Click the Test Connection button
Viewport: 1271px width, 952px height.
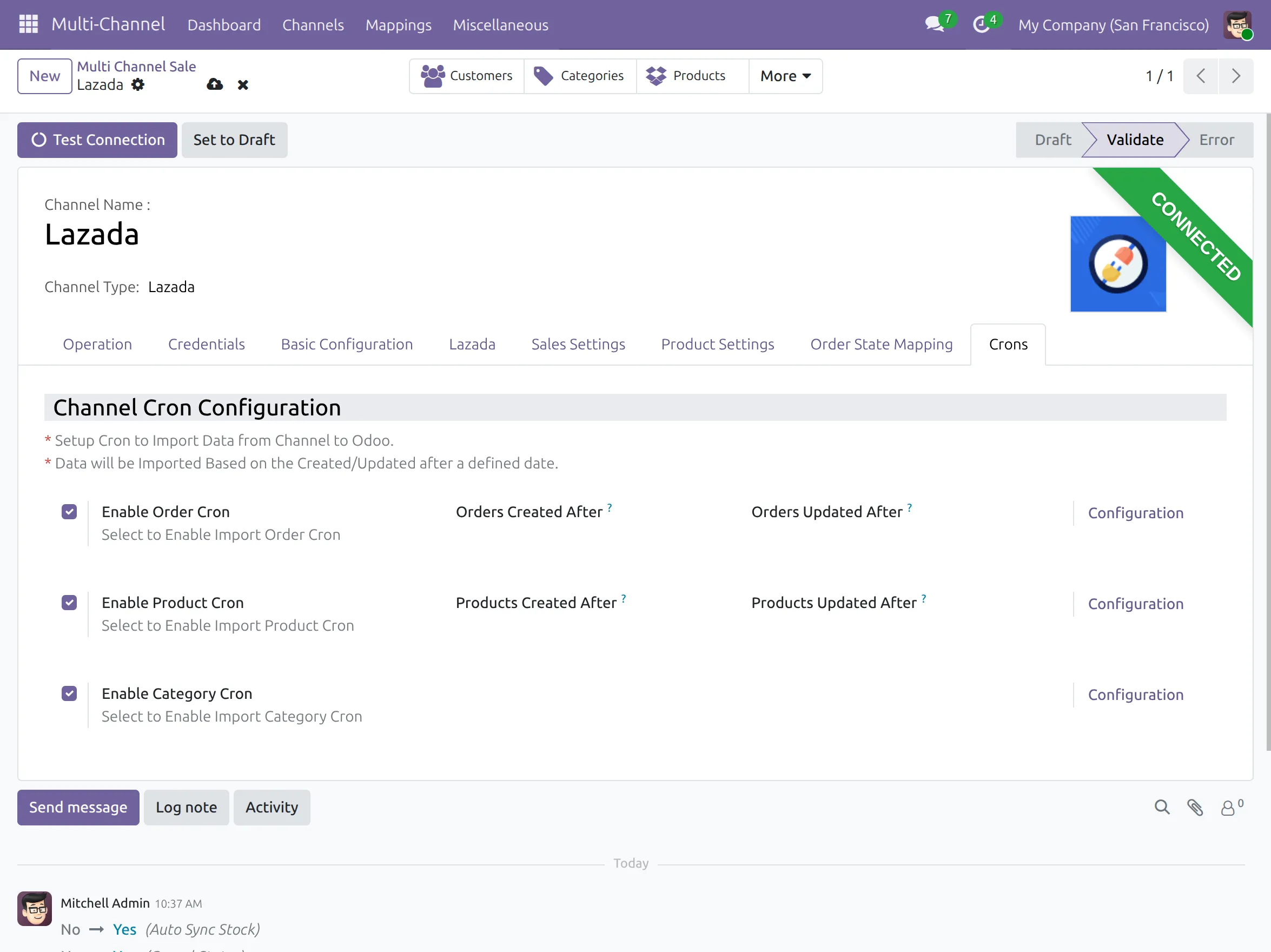coord(97,140)
